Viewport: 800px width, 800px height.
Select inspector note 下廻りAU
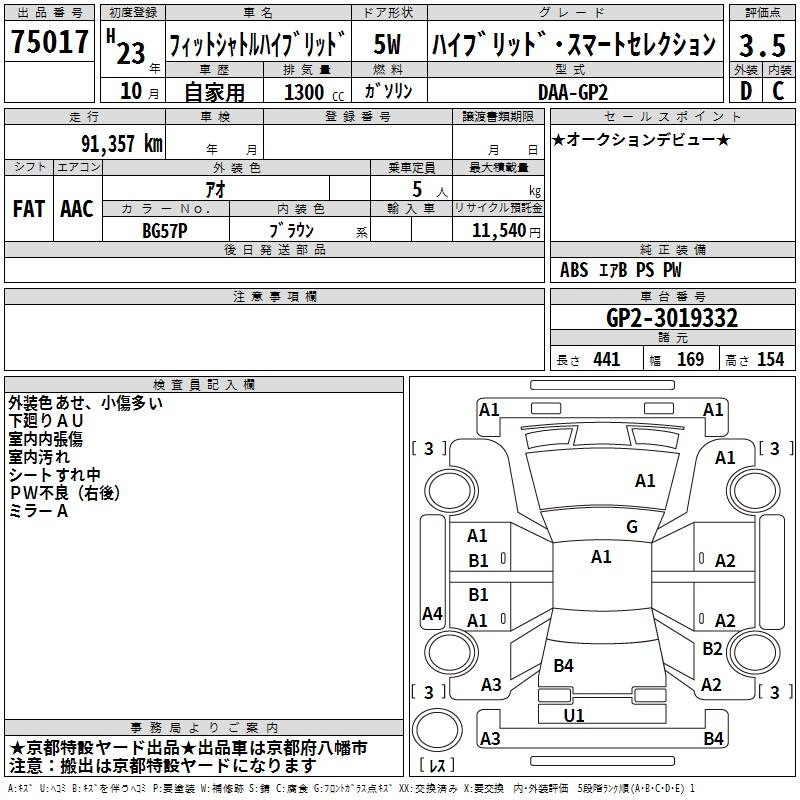coord(45,421)
